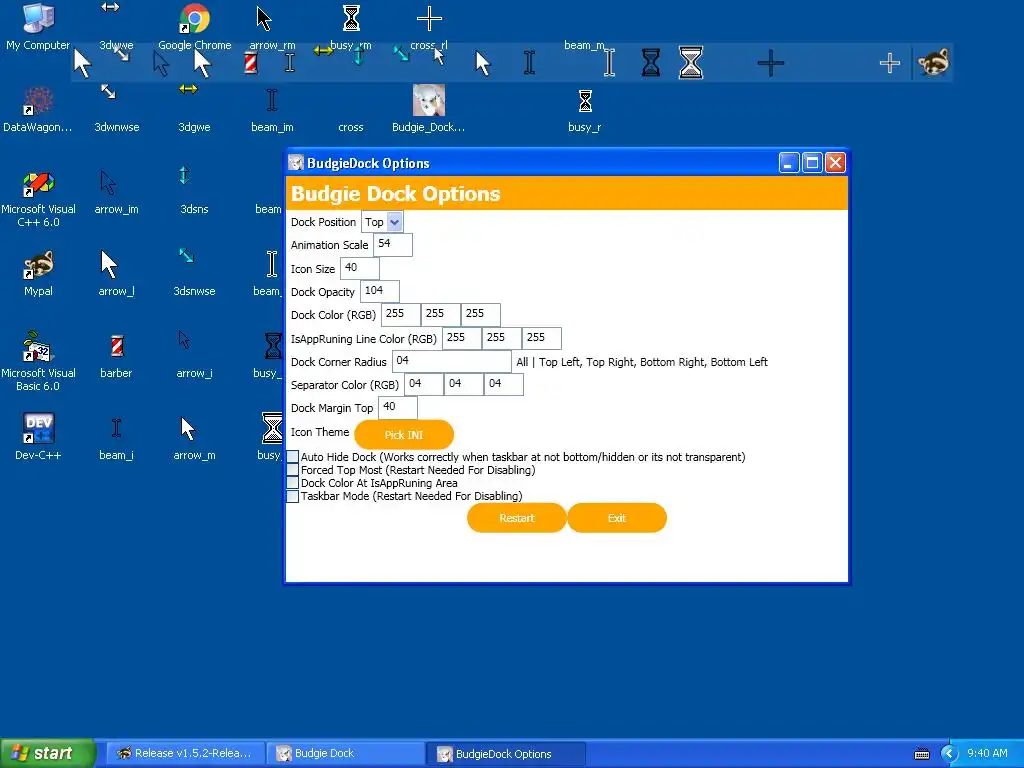The width and height of the screenshot is (1024, 768).
Task: Select the beam_im cursor file on the desktop
Action: [272, 110]
